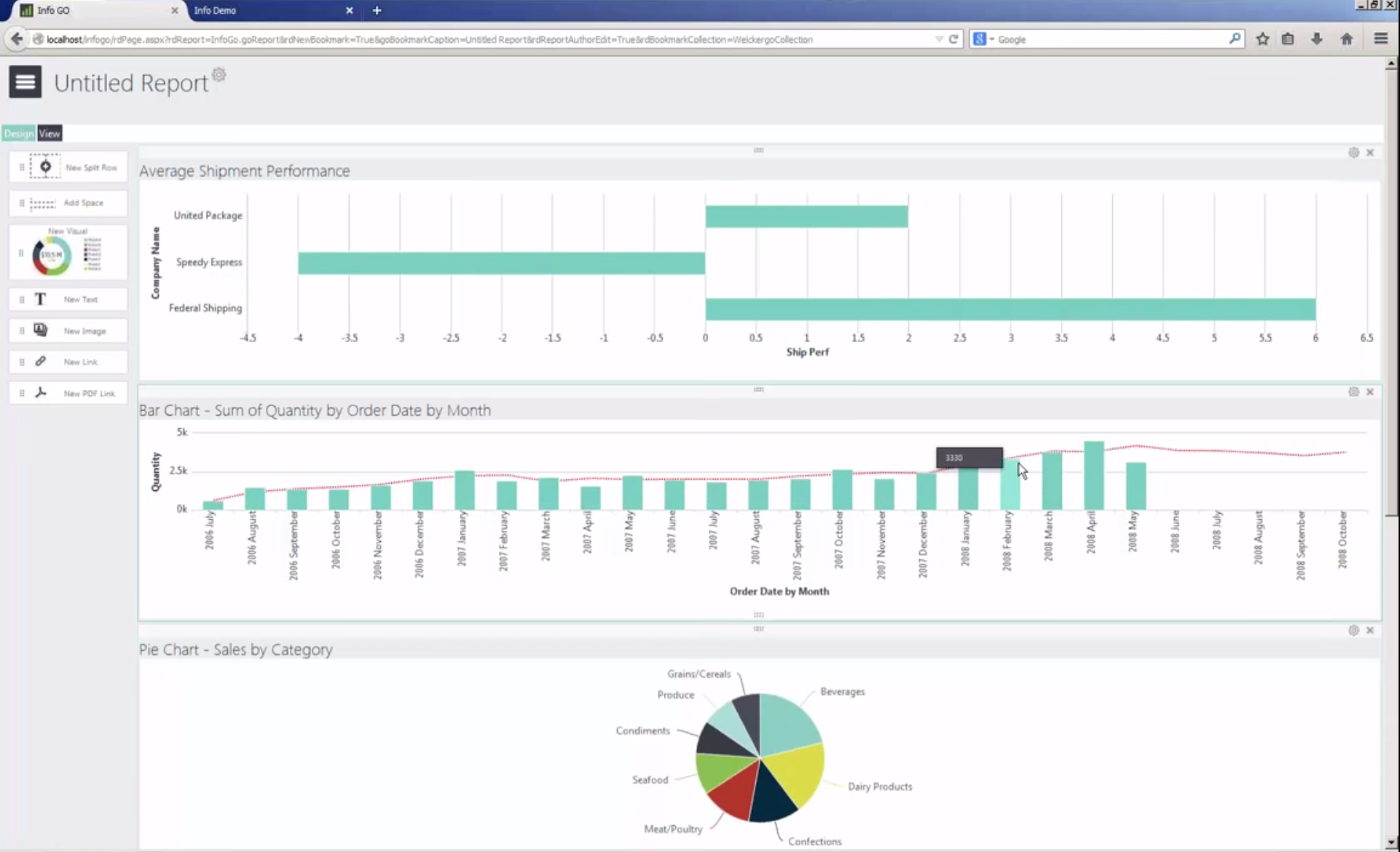Add a New Link element

pyautogui.click(x=41, y=362)
